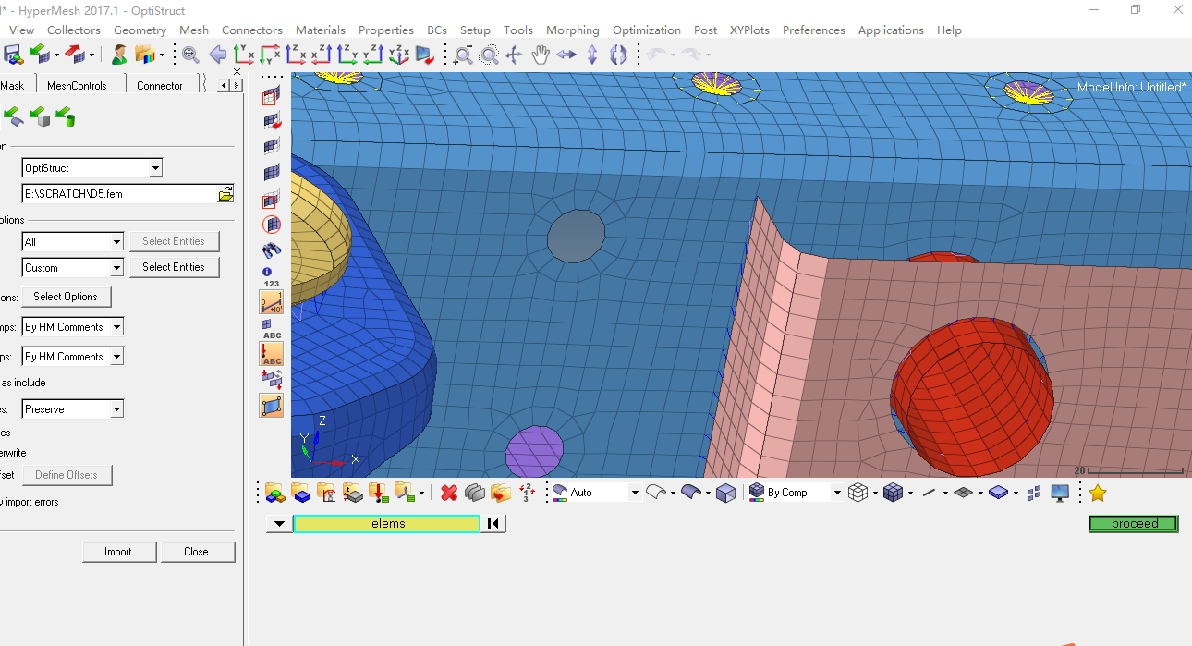Click the Import button
This screenshot has width=1192, height=646.
118,552
